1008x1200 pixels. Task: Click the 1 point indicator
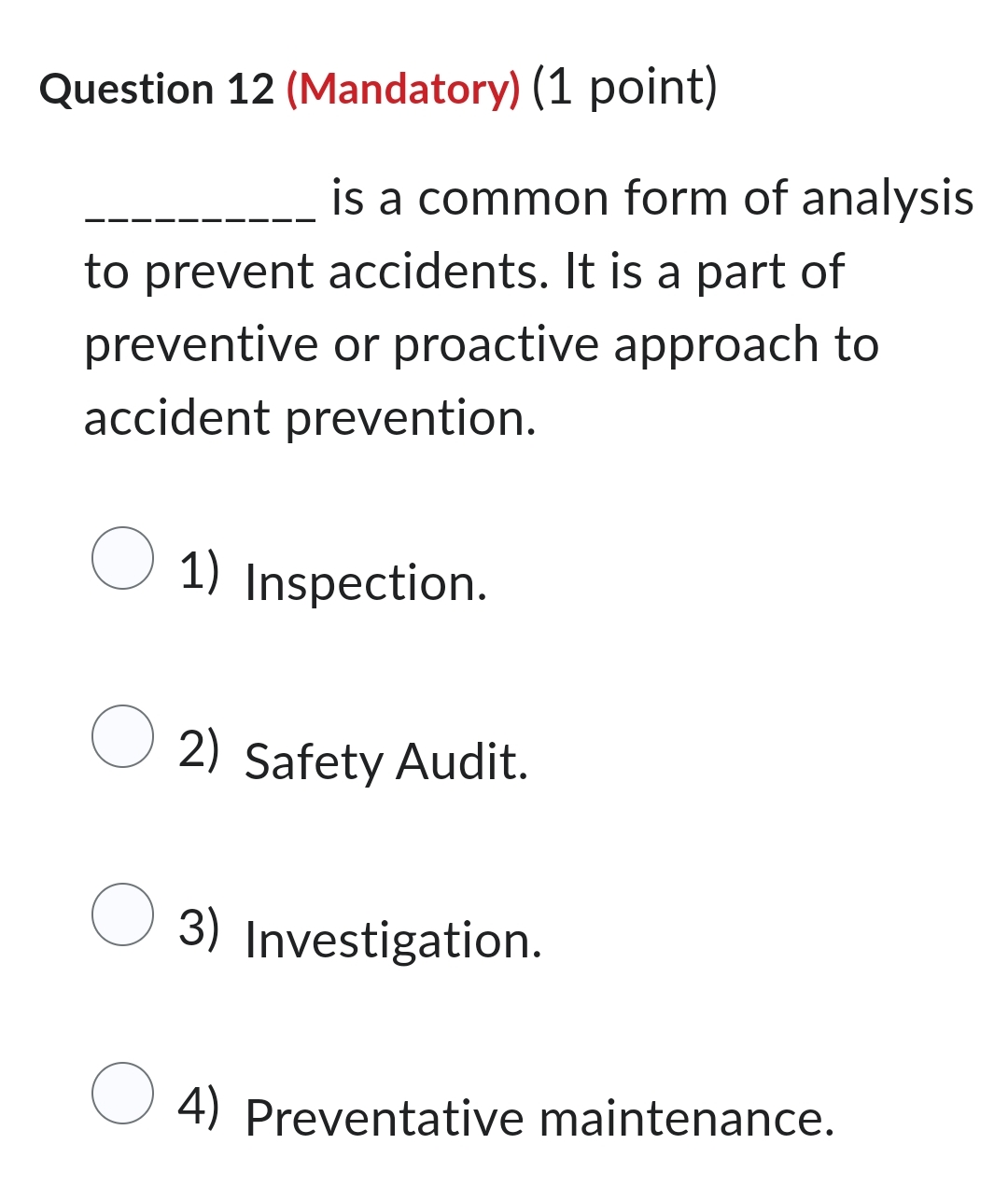[625, 90]
